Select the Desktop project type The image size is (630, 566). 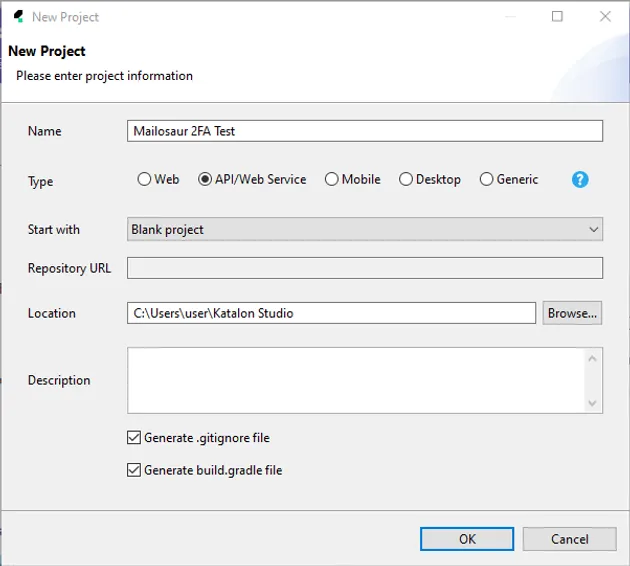(406, 180)
